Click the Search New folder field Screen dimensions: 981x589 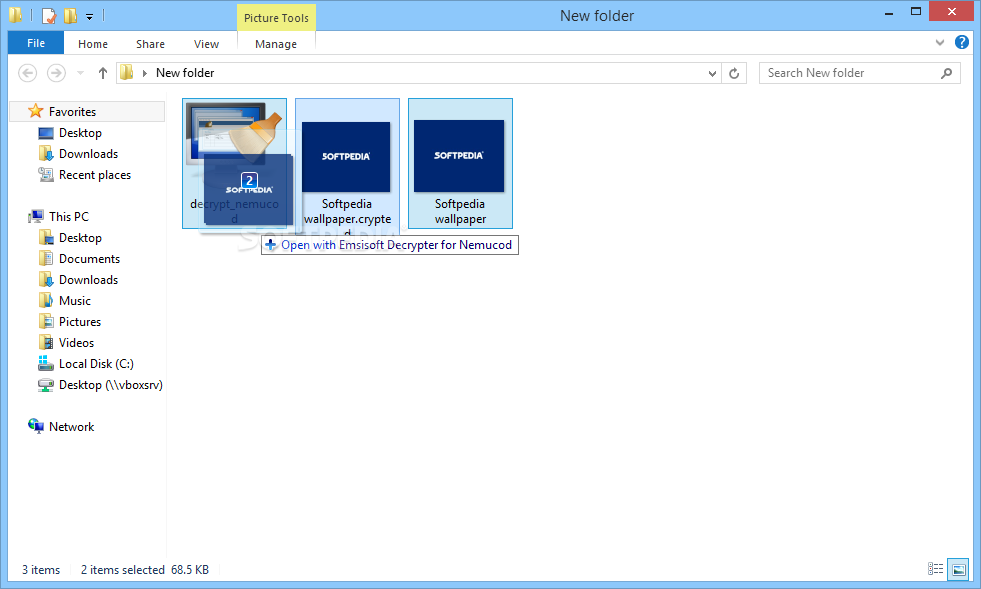860,73
